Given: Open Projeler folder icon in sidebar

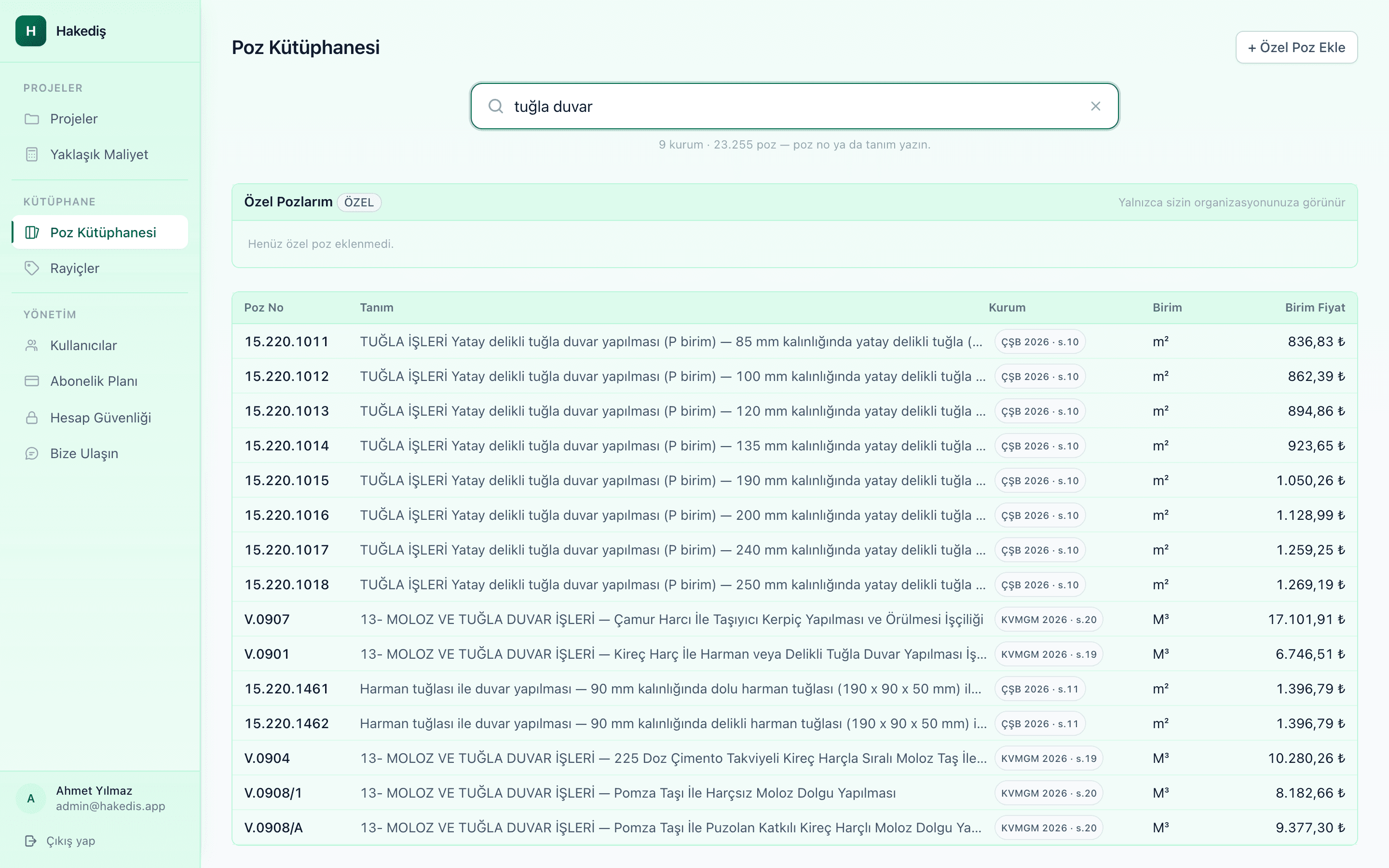Looking at the screenshot, I should [32, 119].
